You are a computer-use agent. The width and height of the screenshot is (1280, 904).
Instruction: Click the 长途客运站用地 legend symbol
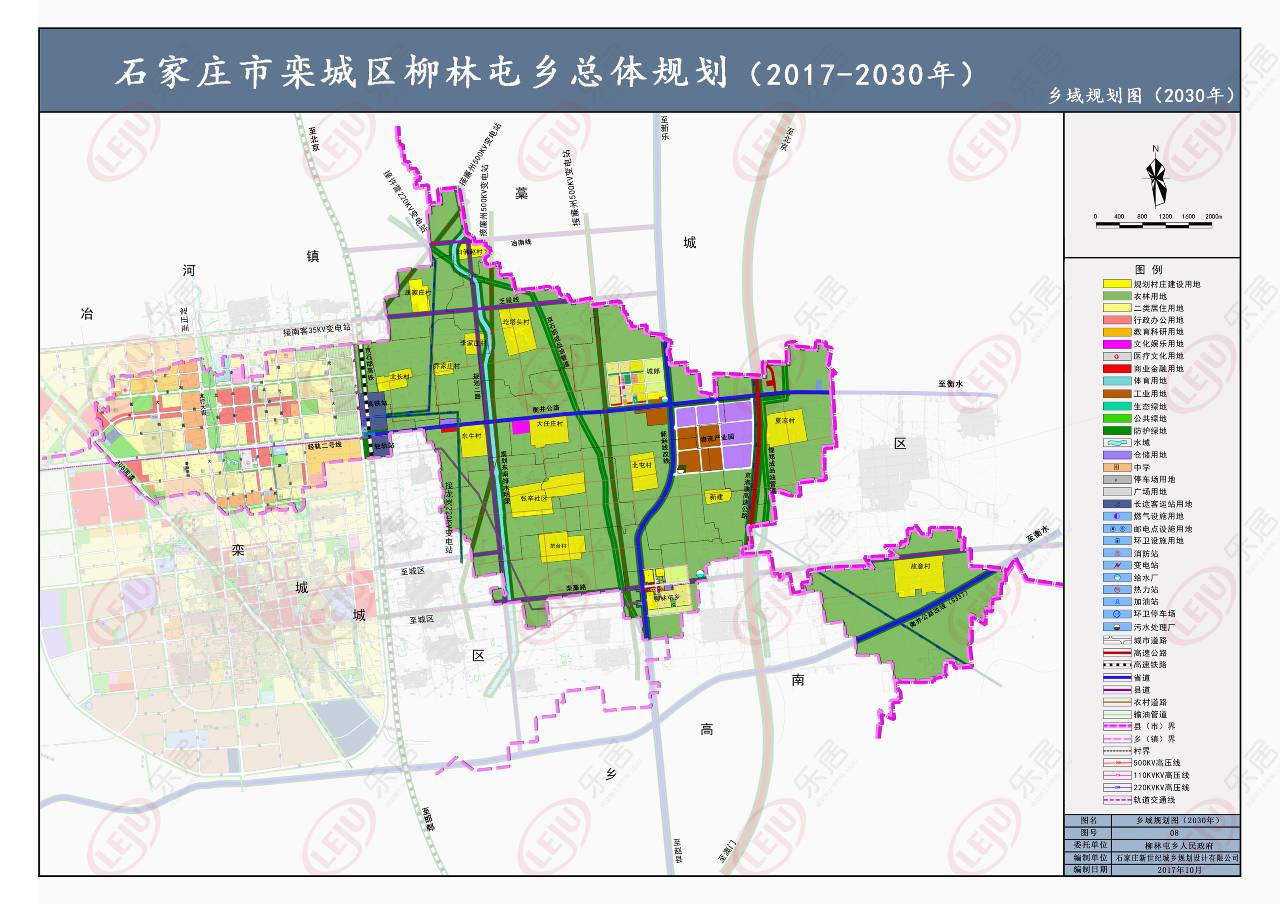1117,504
